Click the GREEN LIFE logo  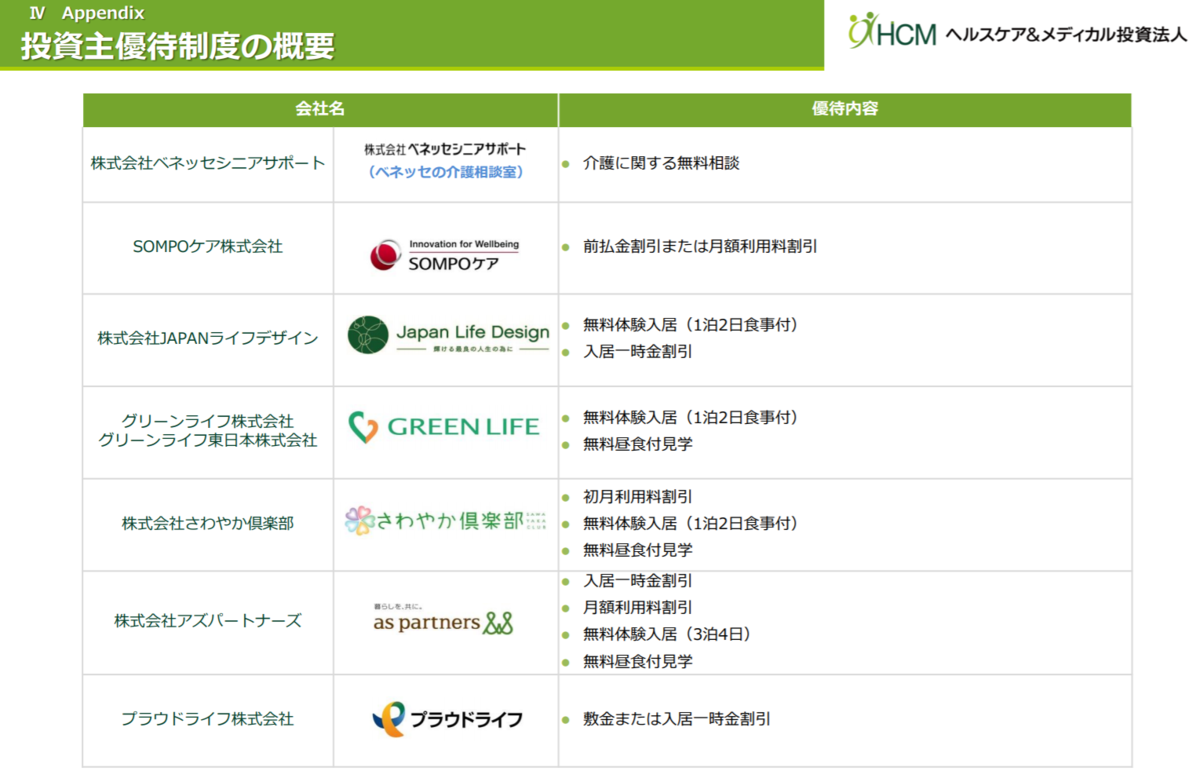point(444,427)
